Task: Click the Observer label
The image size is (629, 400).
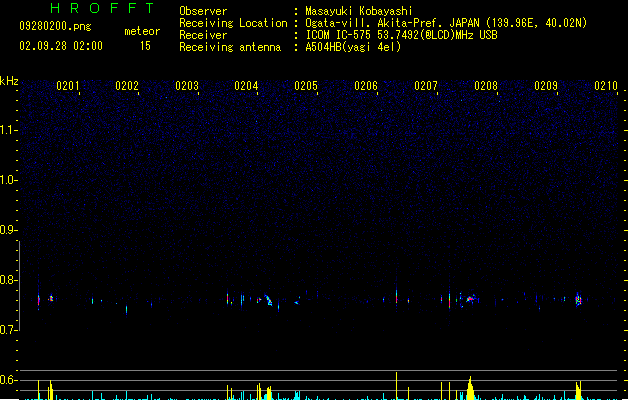Action: (x=203, y=11)
